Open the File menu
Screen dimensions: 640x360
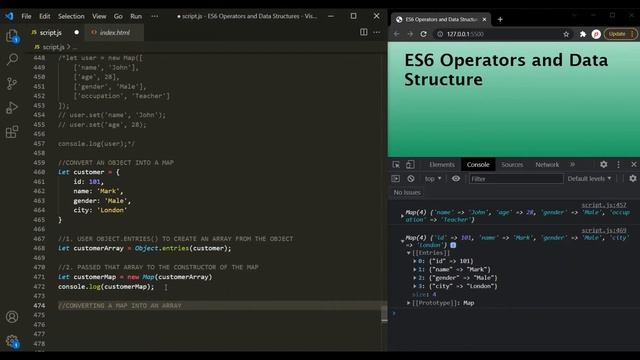(27, 16)
